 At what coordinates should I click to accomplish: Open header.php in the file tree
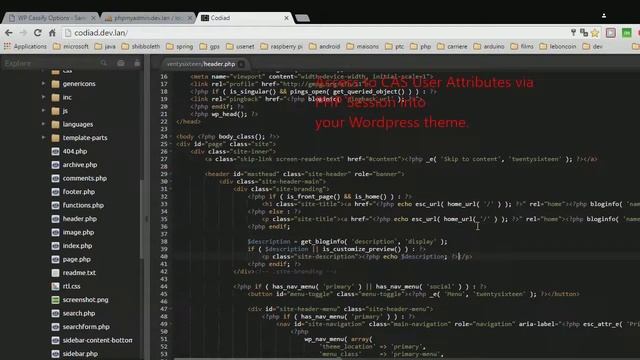pos(80,218)
